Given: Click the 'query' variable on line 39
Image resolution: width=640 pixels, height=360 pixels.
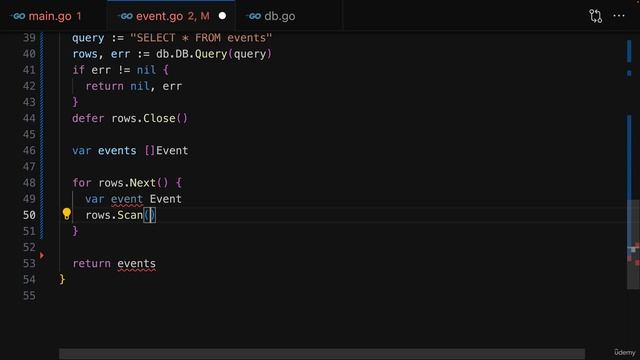Looking at the screenshot, I should pyautogui.click(x=88, y=38).
